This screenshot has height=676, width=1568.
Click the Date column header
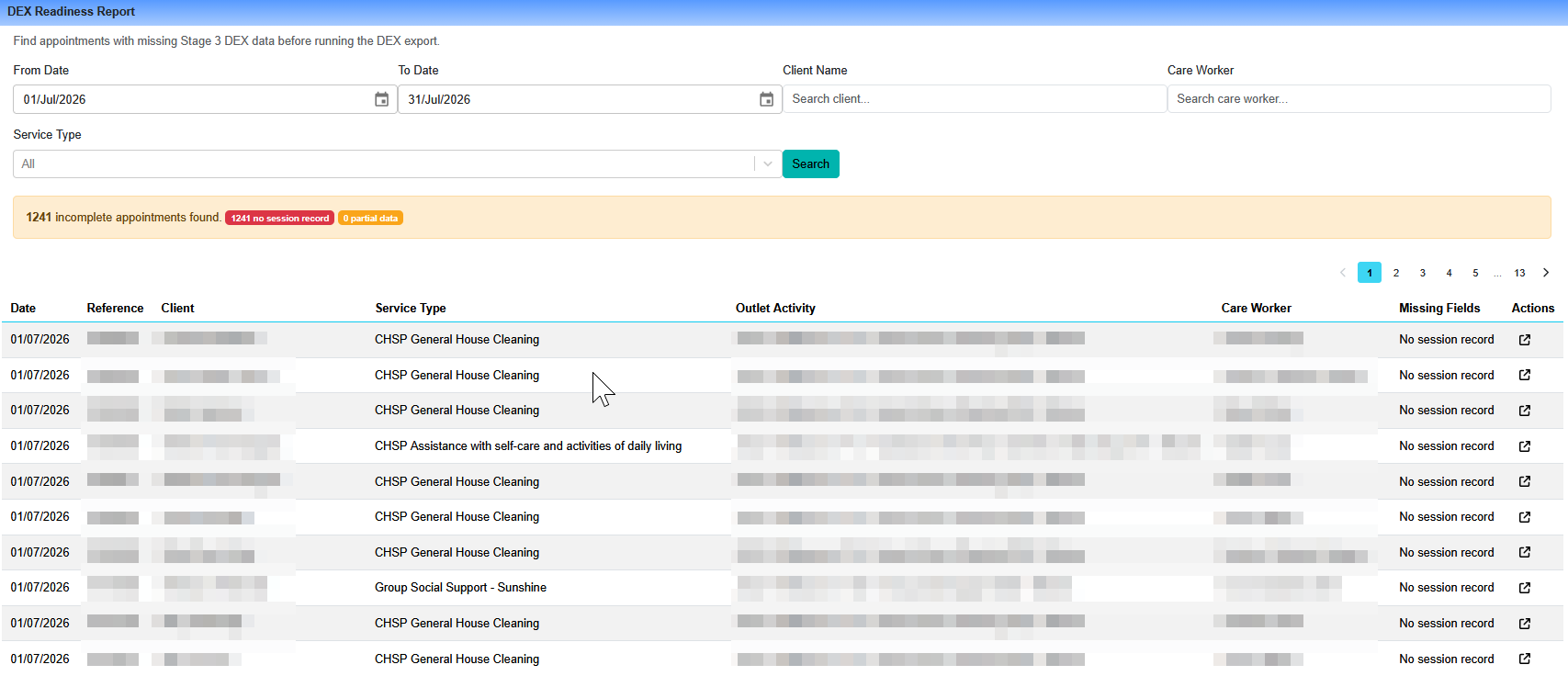[23, 309]
